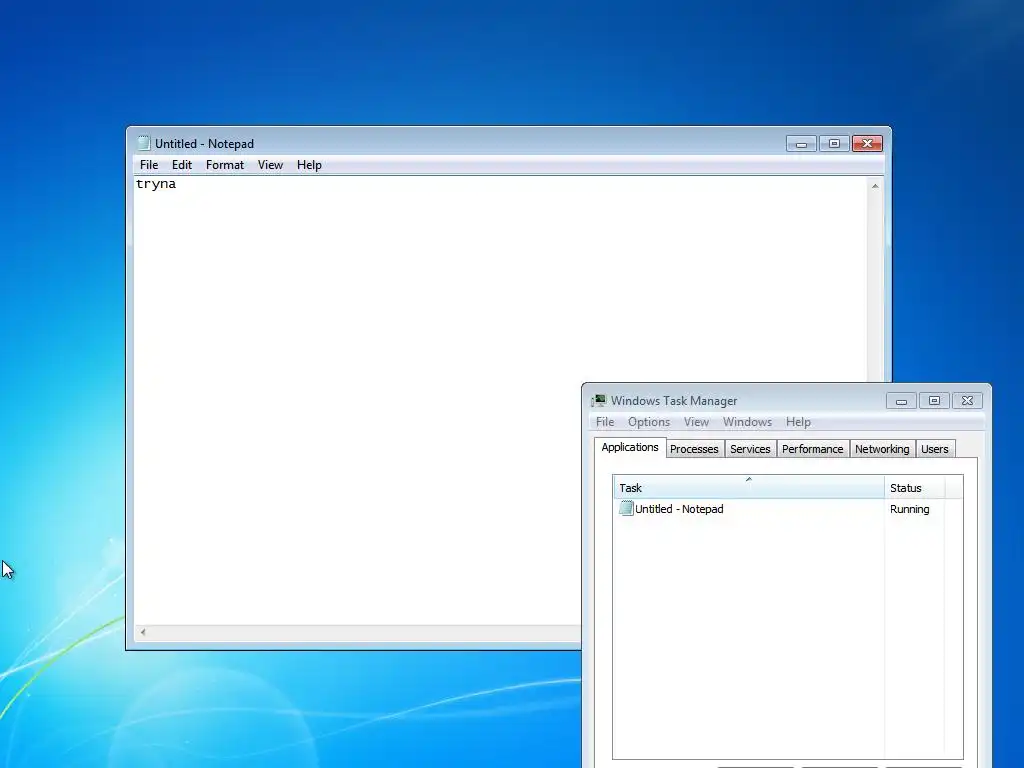Close the Windows Task Manager window

pyautogui.click(x=967, y=400)
